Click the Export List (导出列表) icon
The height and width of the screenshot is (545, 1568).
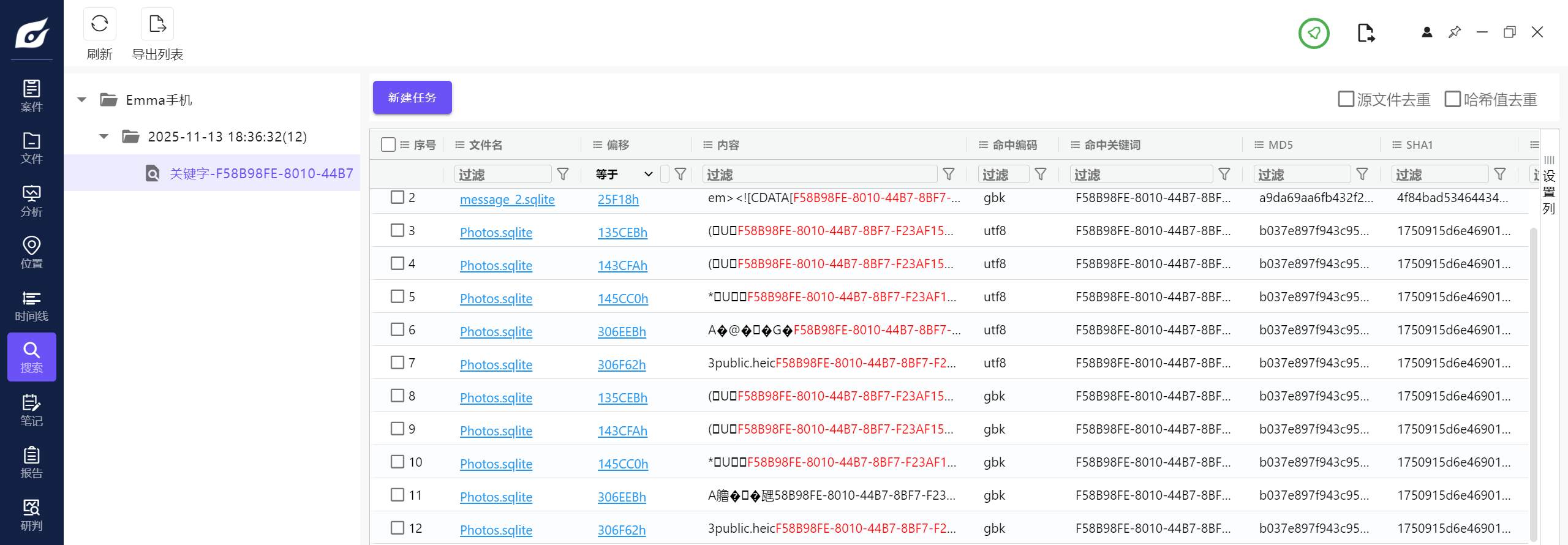157,24
